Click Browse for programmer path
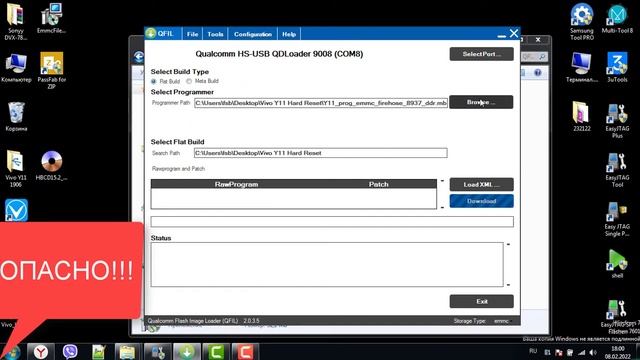This screenshot has height=360, width=640. [x=481, y=102]
